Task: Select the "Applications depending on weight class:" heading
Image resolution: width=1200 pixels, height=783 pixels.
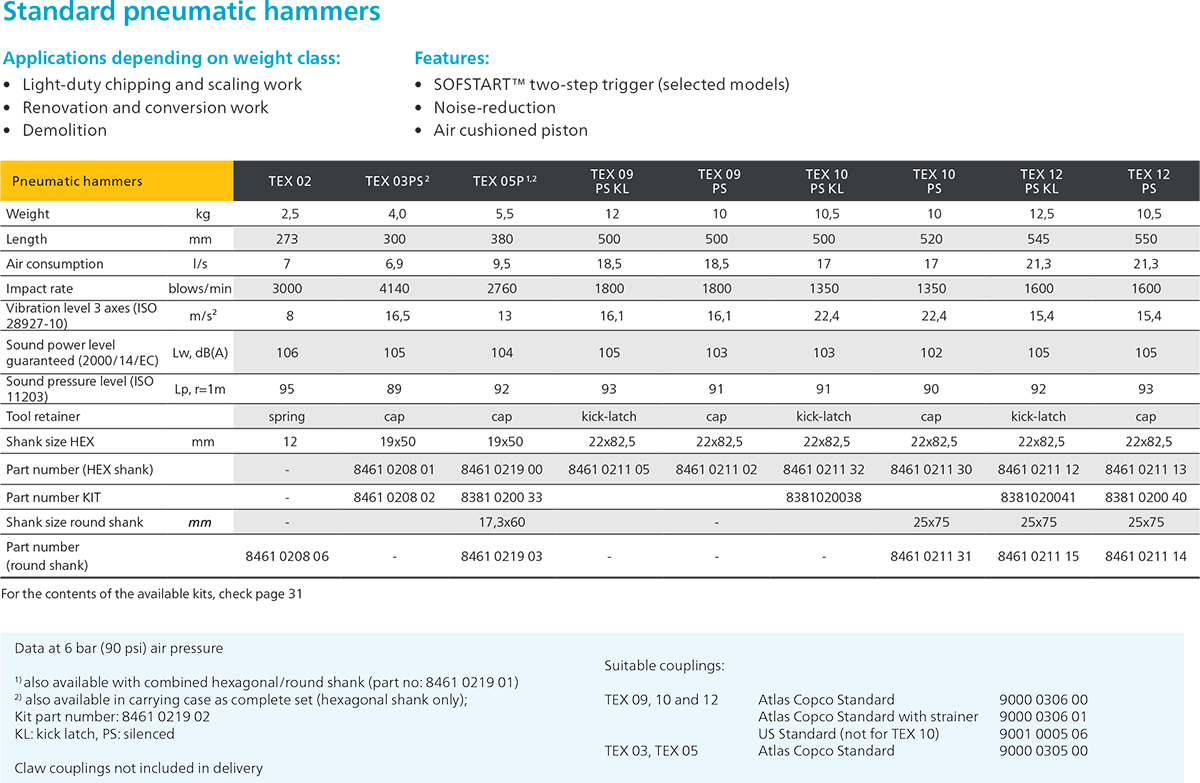Action: (x=172, y=58)
